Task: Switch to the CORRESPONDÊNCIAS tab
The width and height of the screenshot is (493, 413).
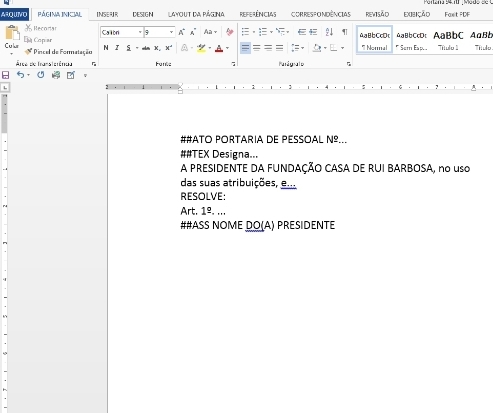Action: (321, 14)
